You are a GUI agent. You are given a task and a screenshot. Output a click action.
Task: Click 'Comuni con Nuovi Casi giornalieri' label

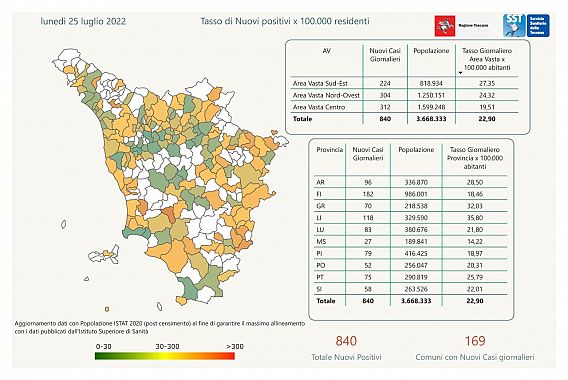(475, 357)
